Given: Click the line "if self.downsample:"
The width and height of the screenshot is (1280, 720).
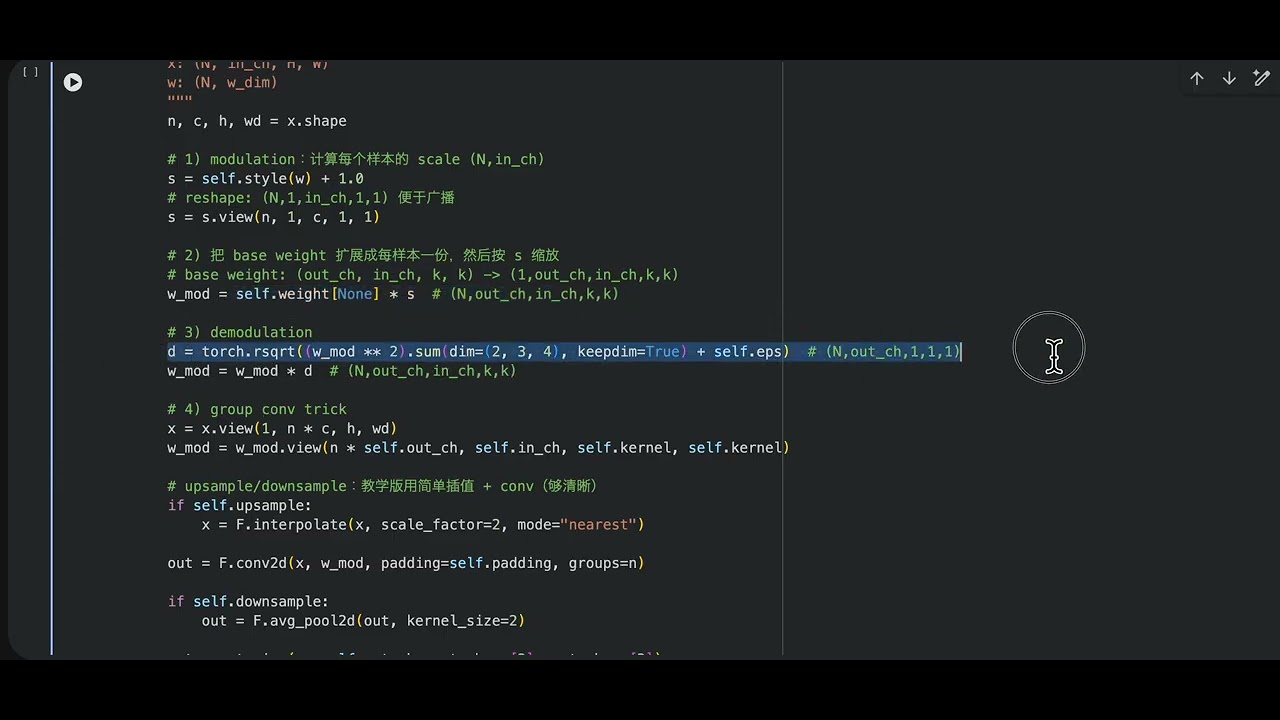Looking at the screenshot, I should pyautogui.click(x=248, y=601).
